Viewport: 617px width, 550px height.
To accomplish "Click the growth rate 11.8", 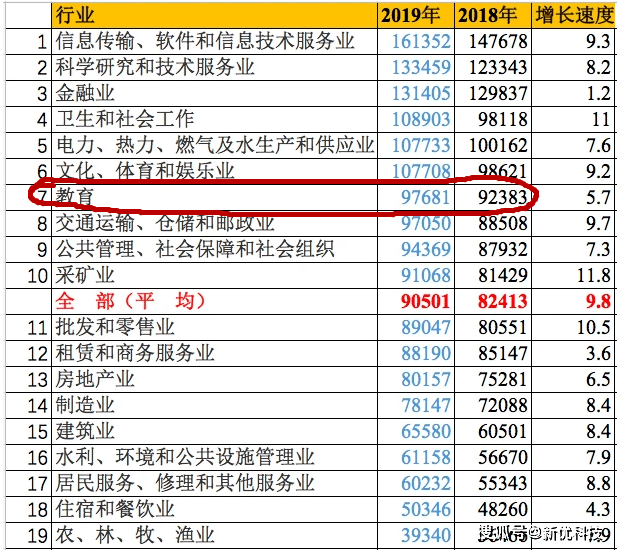I will click(x=593, y=275).
